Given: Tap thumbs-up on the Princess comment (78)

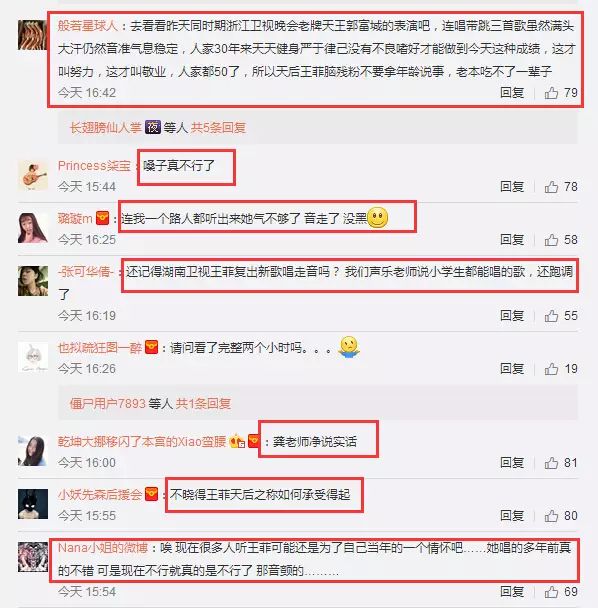Looking at the screenshot, I should click(x=551, y=187).
